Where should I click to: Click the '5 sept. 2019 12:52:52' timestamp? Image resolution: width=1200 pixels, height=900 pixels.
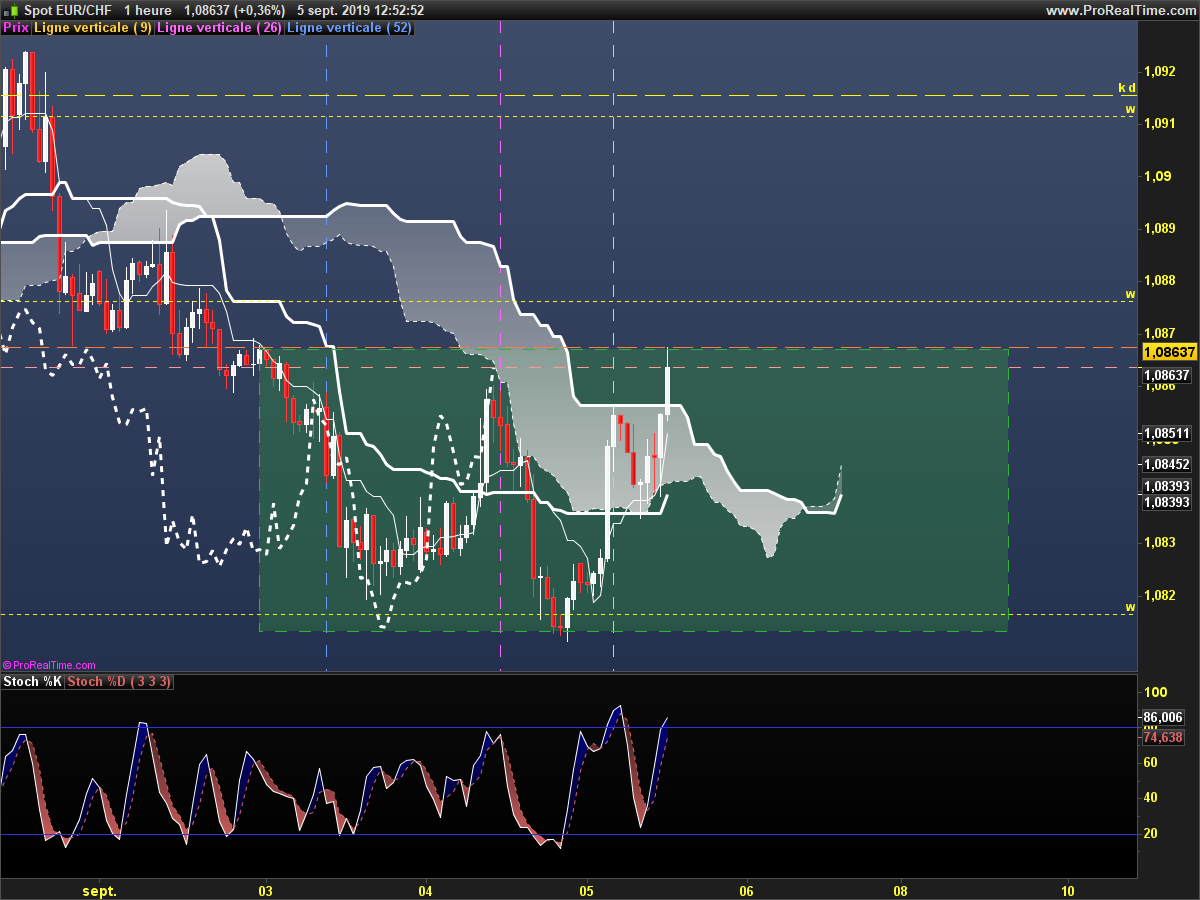pyautogui.click(x=360, y=10)
